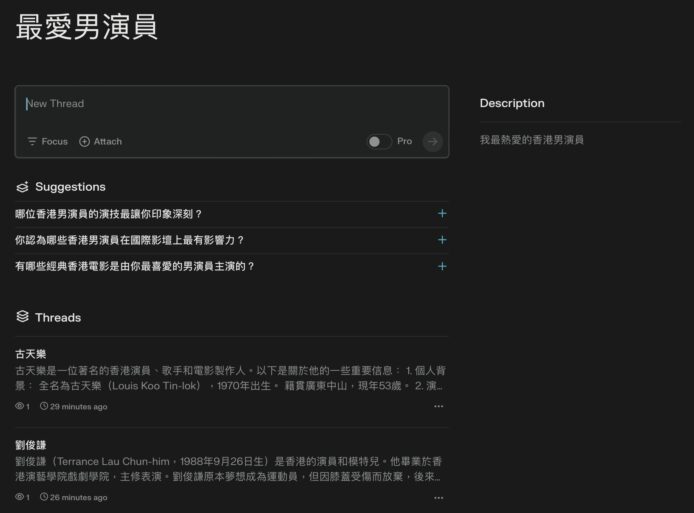This screenshot has width=694, height=513.
Task: Click clock icon beside 29 minutes ago
Action: point(43,407)
